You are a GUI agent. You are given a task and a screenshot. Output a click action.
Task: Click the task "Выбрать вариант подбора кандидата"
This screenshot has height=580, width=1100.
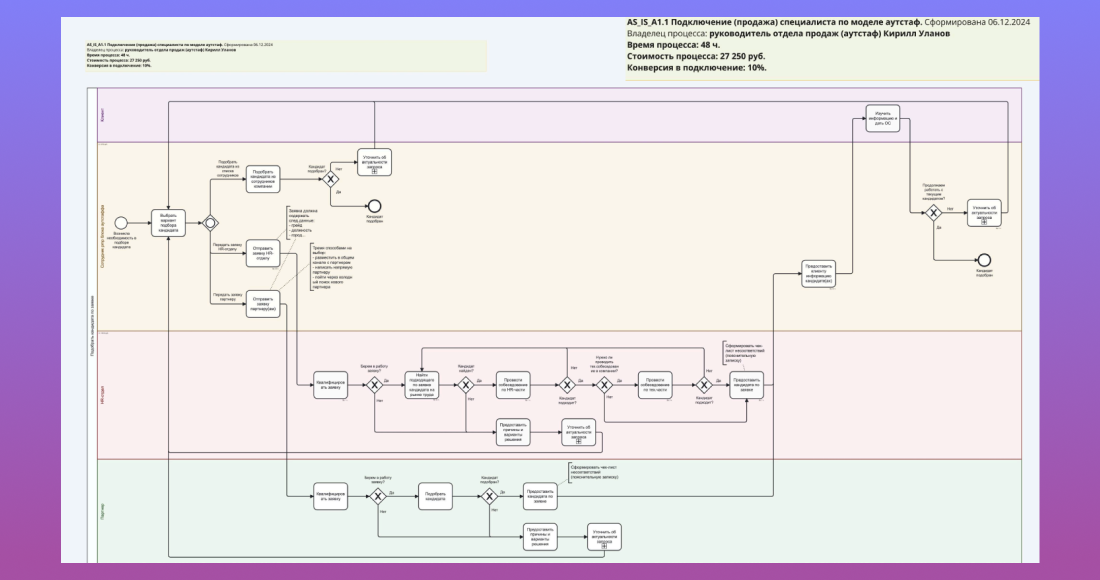click(168, 223)
